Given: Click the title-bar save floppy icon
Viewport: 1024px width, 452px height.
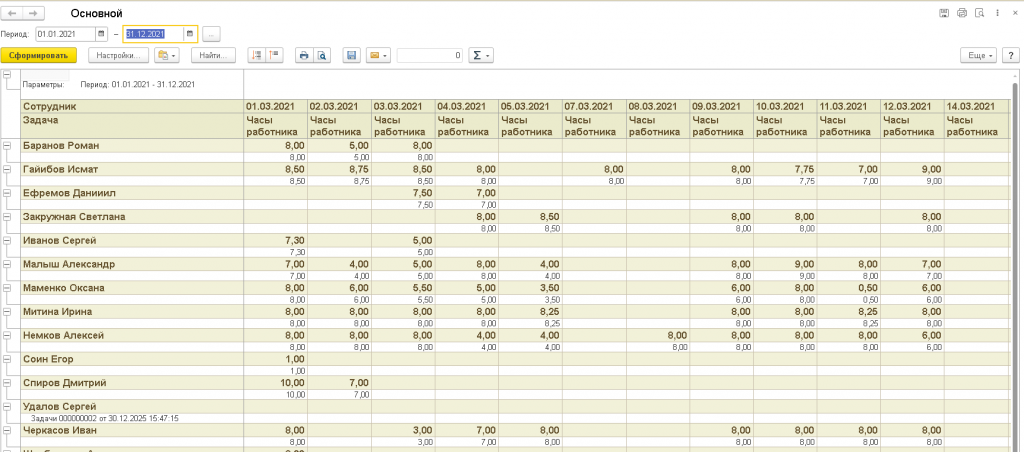Looking at the screenshot, I should [x=944, y=12].
